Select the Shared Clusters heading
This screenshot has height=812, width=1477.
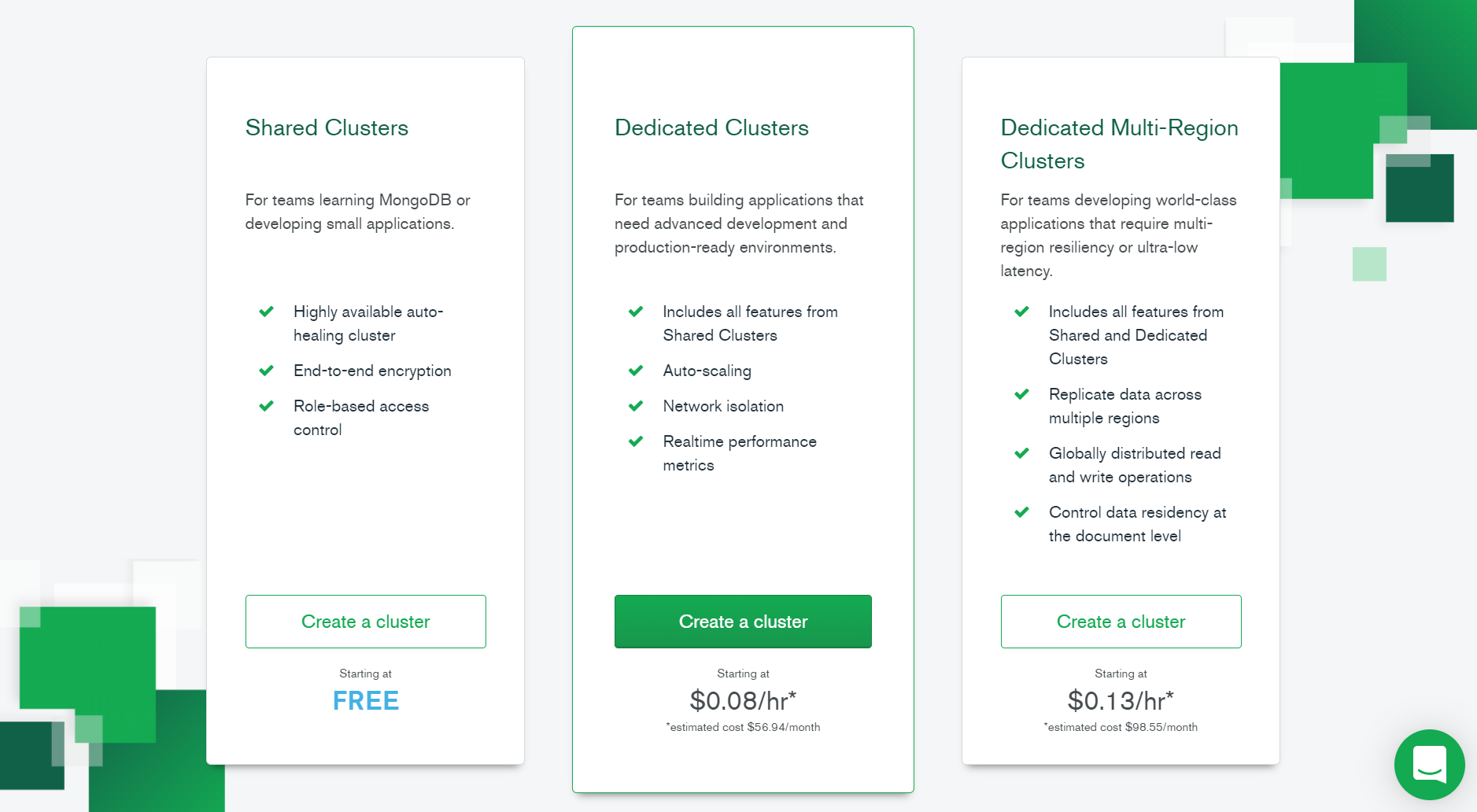327,127
